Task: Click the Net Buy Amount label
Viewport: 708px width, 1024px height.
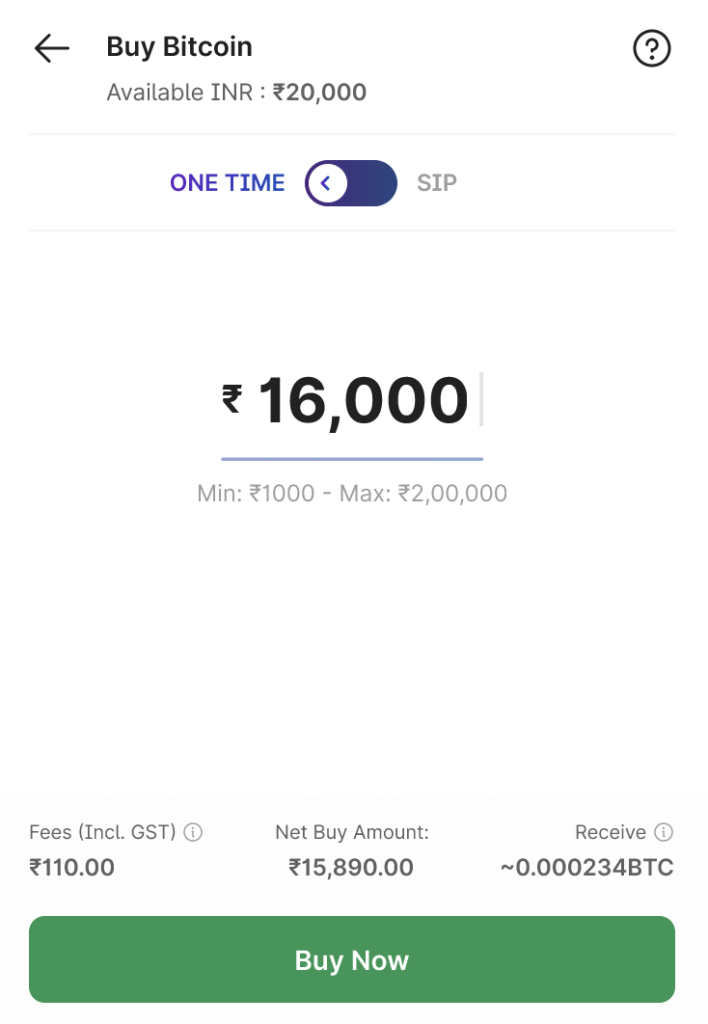Action: [x=351, y=832]
